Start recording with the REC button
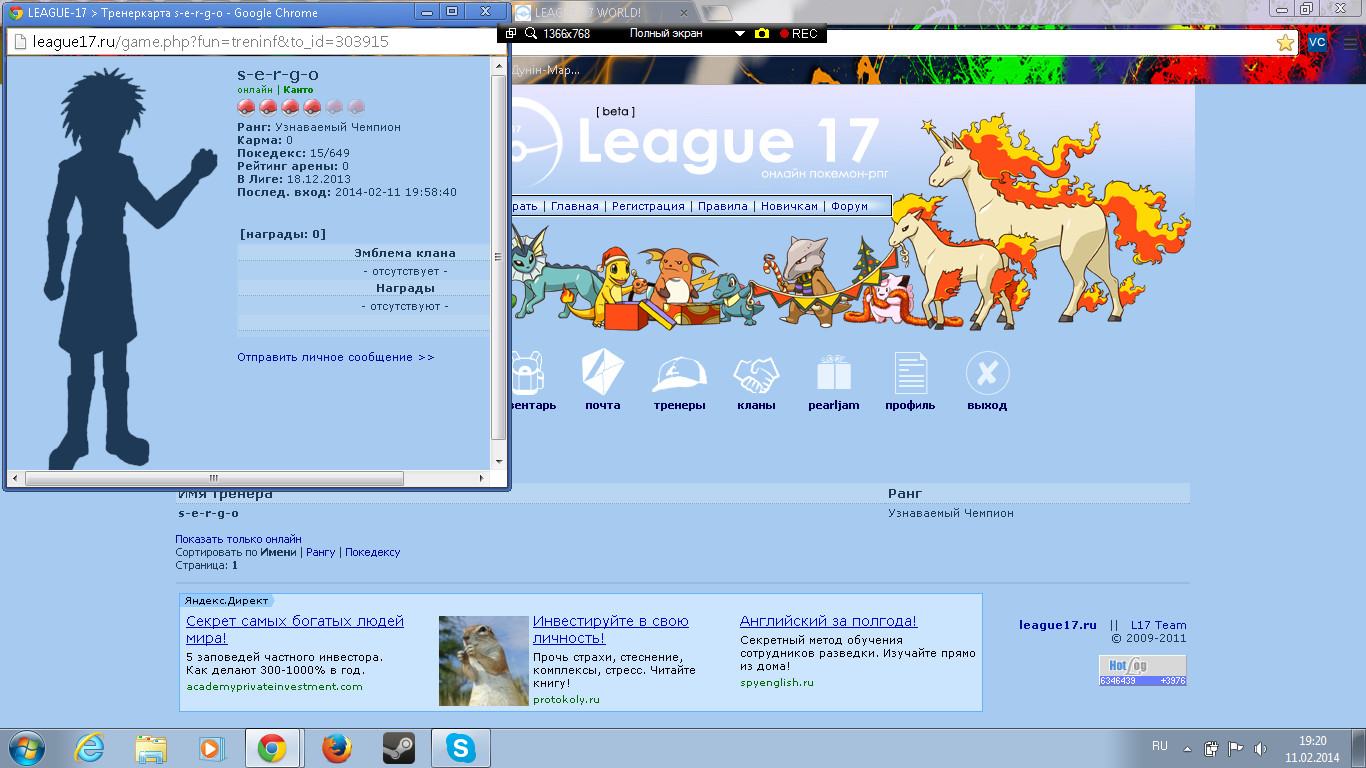 798,33
